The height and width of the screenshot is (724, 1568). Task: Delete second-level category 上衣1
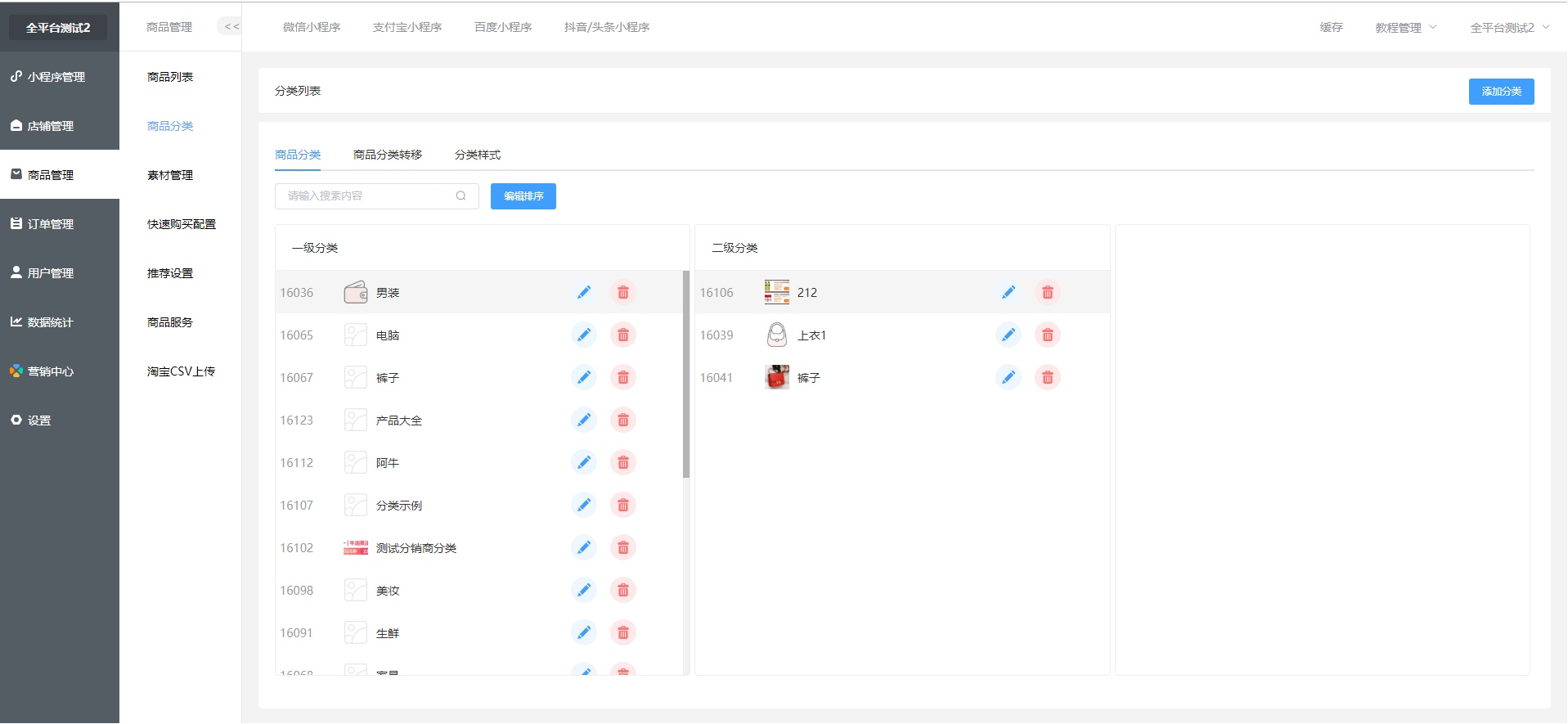[x=1048, y=335]
